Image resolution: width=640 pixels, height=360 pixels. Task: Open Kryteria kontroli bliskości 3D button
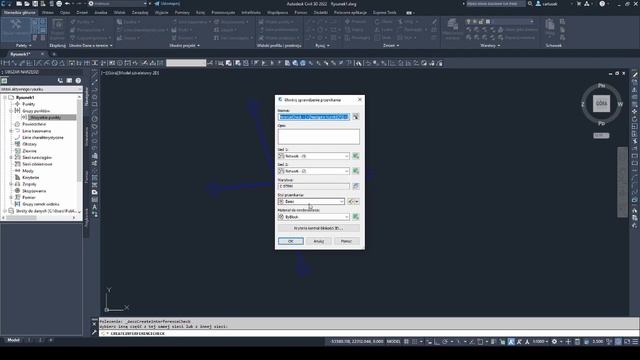(318, 228)
